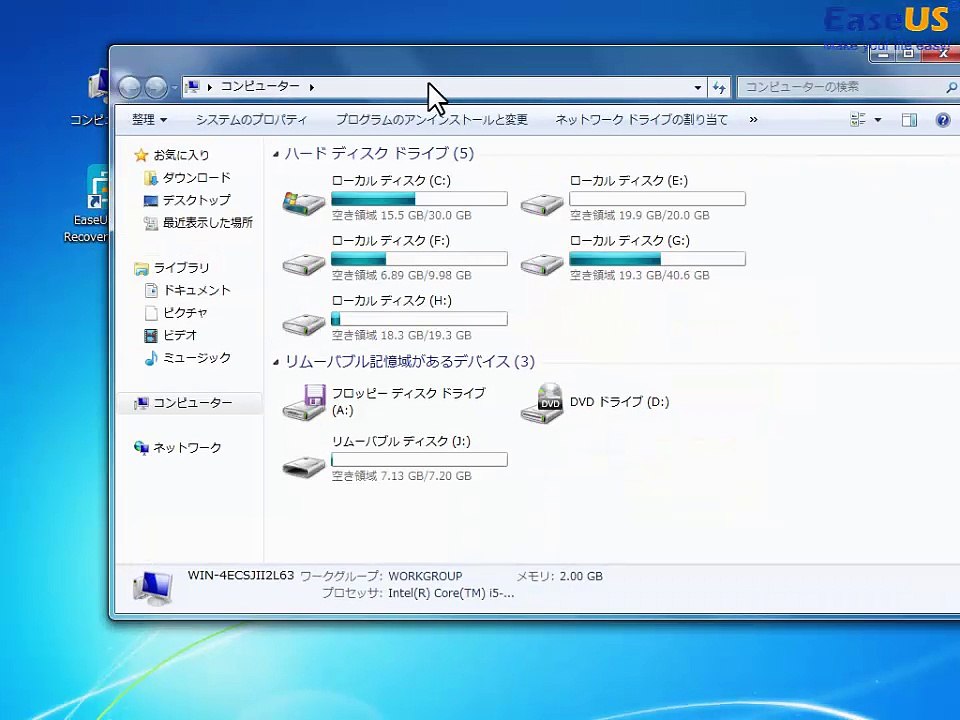Image resolution: width=960 pixels, height=720 pixels.
Task: Click the F: drive capacity bar
Action: pos(419,258)
